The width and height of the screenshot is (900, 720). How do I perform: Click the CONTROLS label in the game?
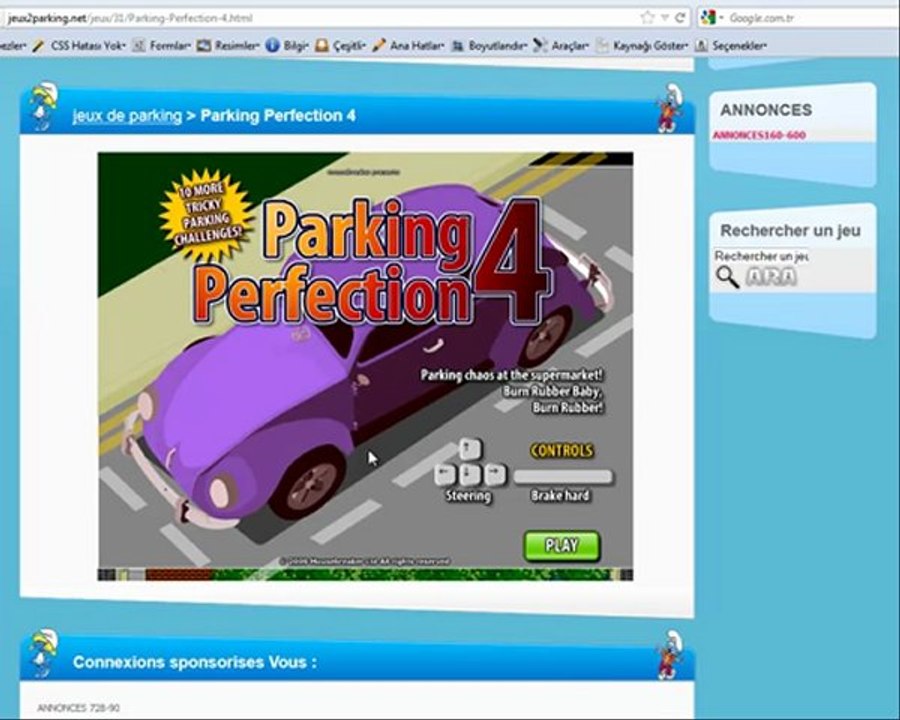[x=561, y=451]
